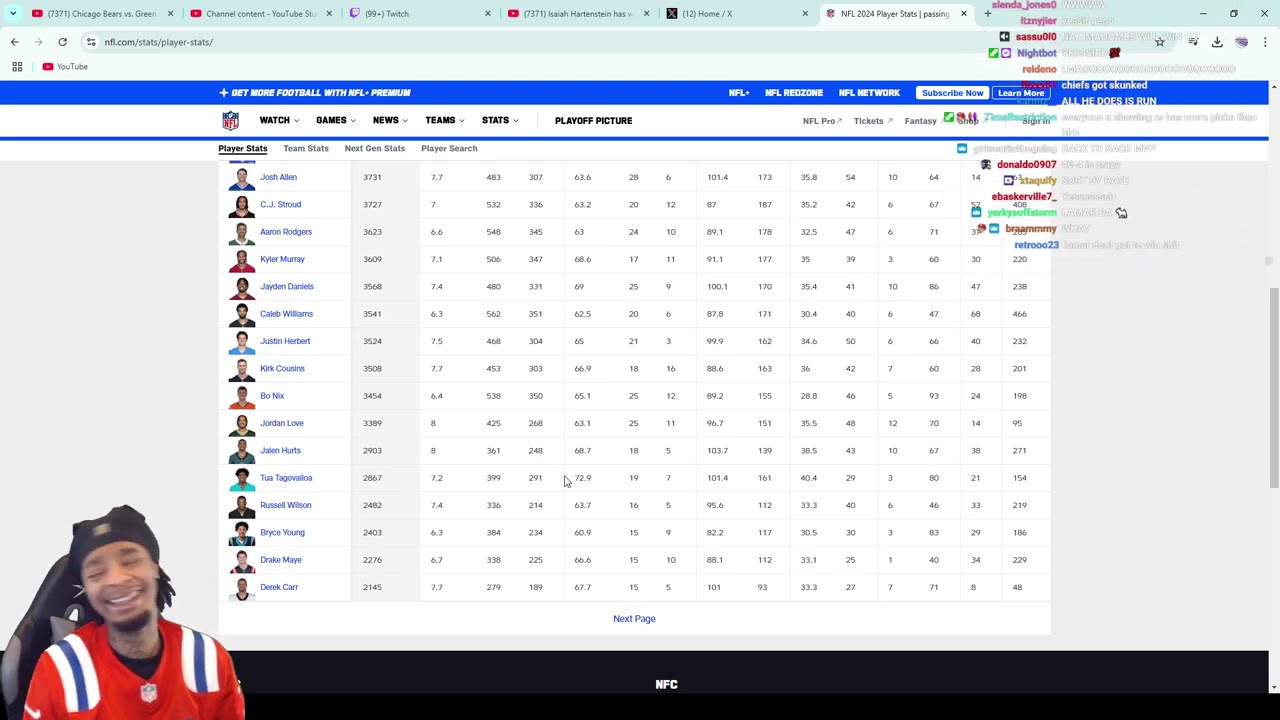Open the NFL+ link
1280x720 pixels.
click(x=739, y=93)
